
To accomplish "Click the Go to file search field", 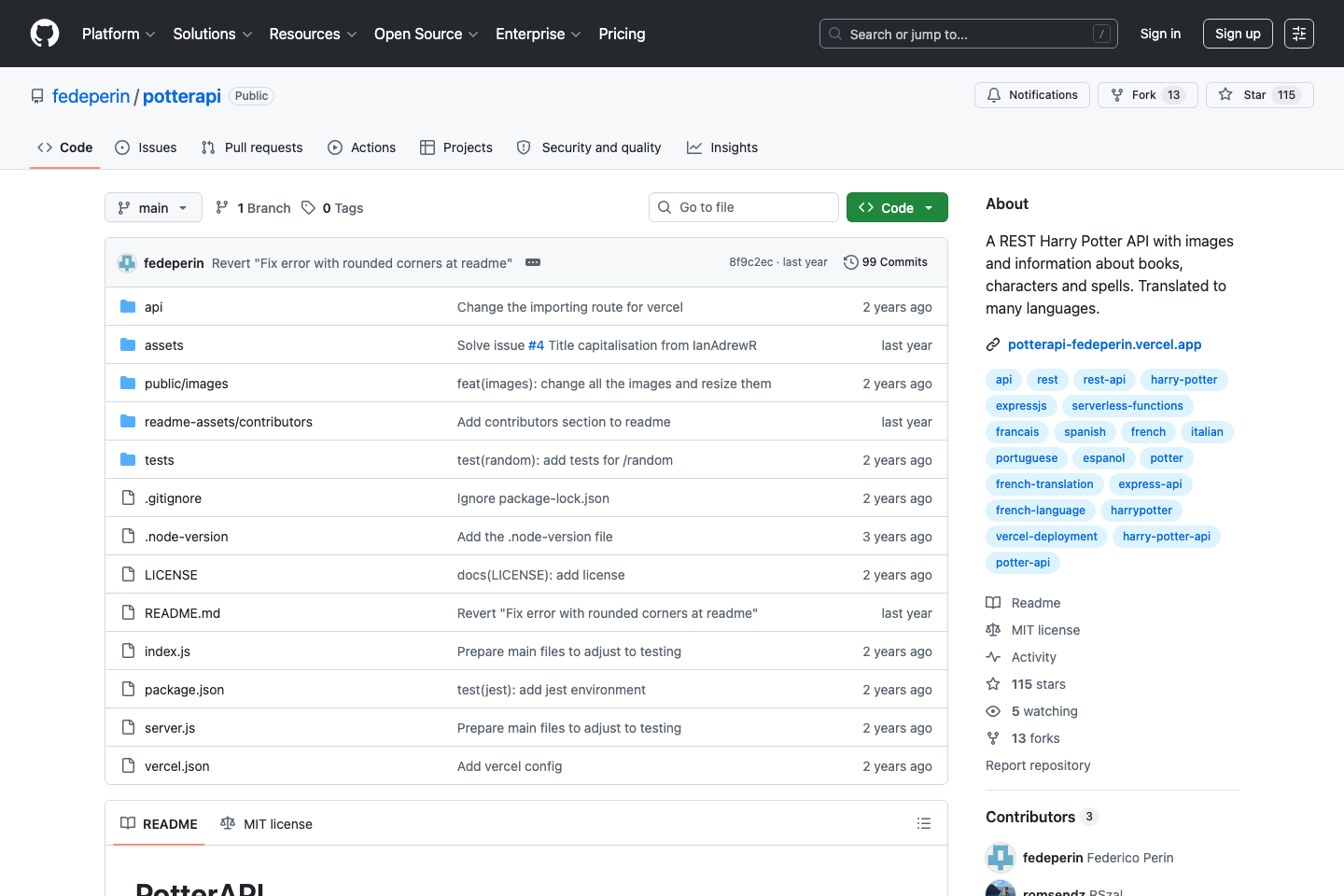I will (x=743, y=206).
